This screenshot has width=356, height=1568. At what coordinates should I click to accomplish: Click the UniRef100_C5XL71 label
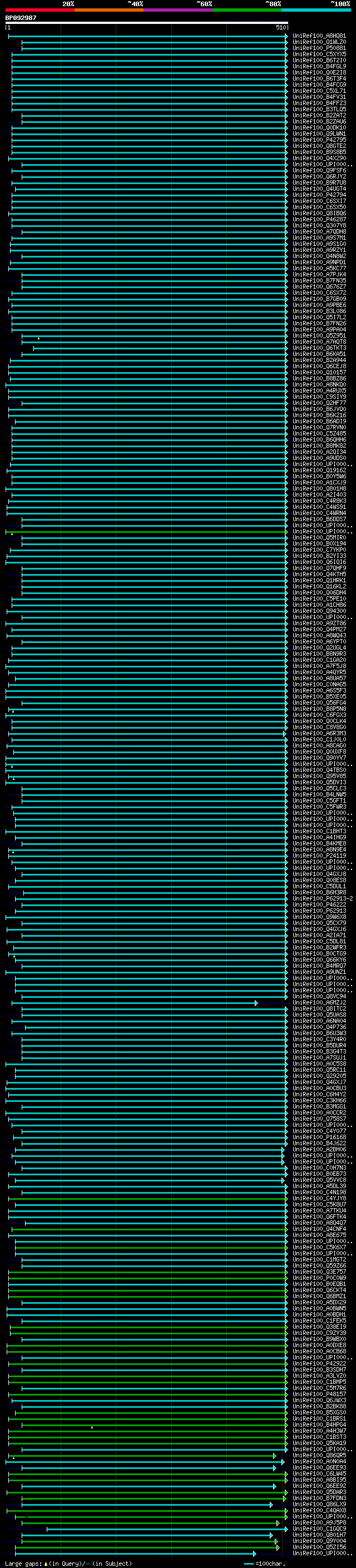coord(319,91)
